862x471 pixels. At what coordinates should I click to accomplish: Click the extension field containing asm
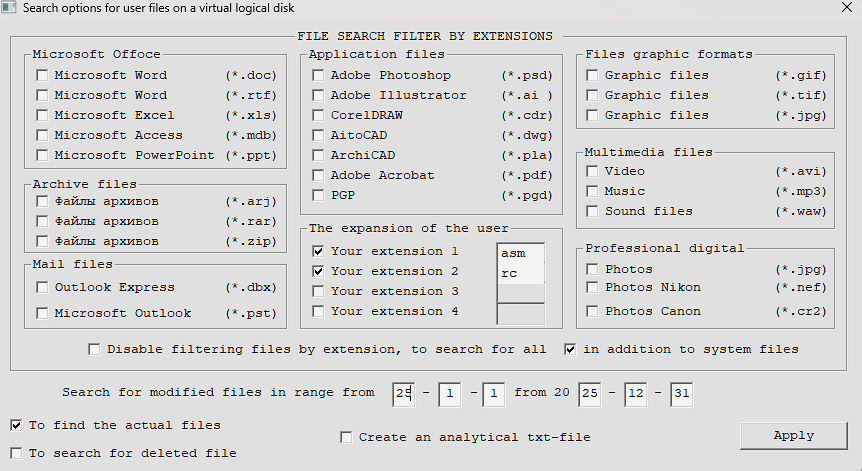521,253
